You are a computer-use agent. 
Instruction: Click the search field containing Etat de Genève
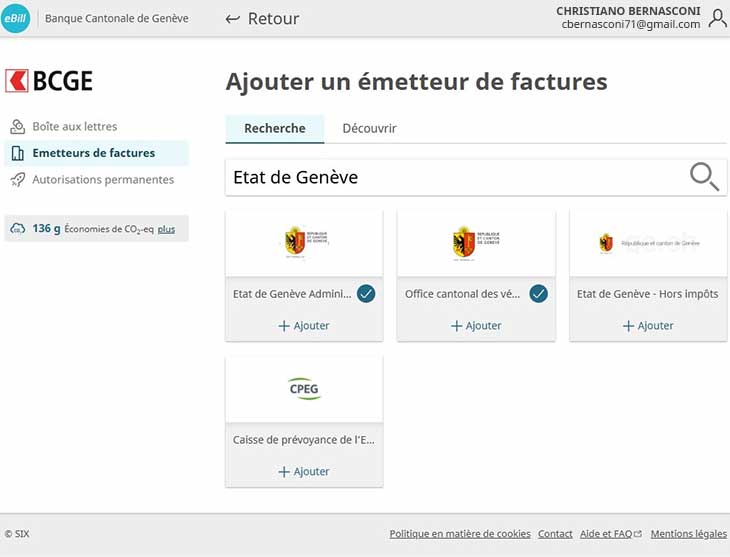click(x=476, y=177)
